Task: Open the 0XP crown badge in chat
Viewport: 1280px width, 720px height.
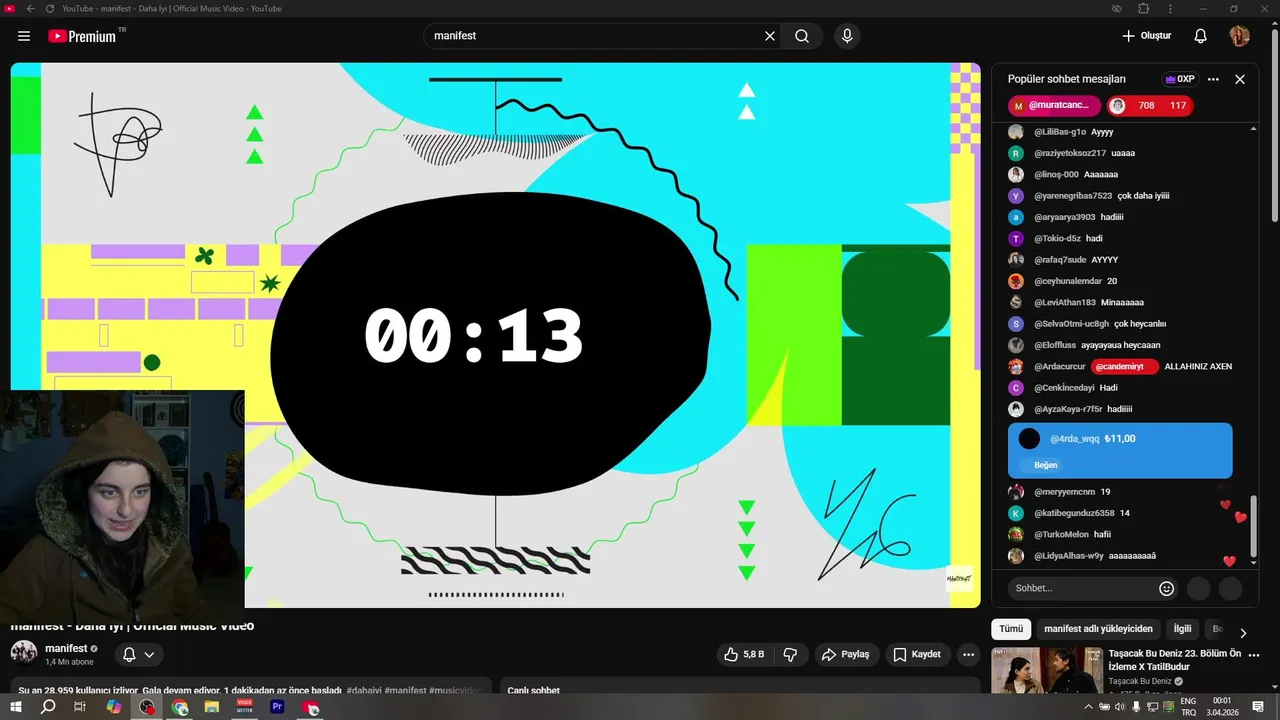Action: coord(1180,79)
